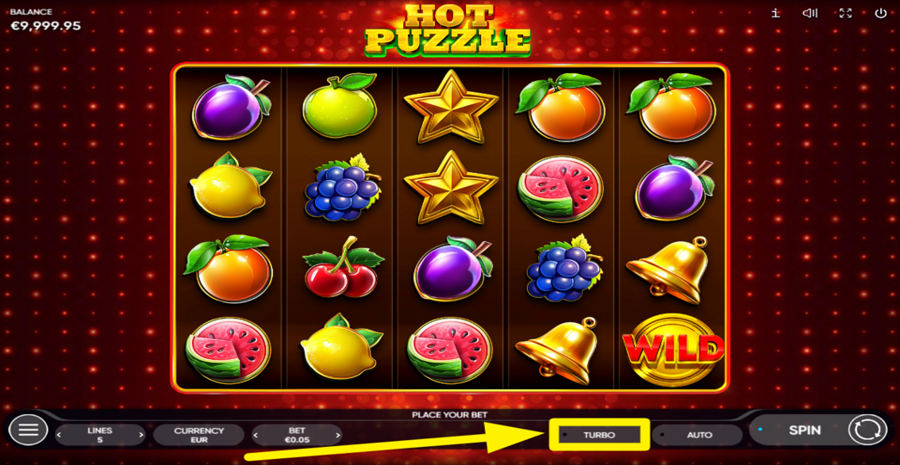Decrease the number of Lines
The width and height of the screenshot is (900, 465).
coord(59,435)
